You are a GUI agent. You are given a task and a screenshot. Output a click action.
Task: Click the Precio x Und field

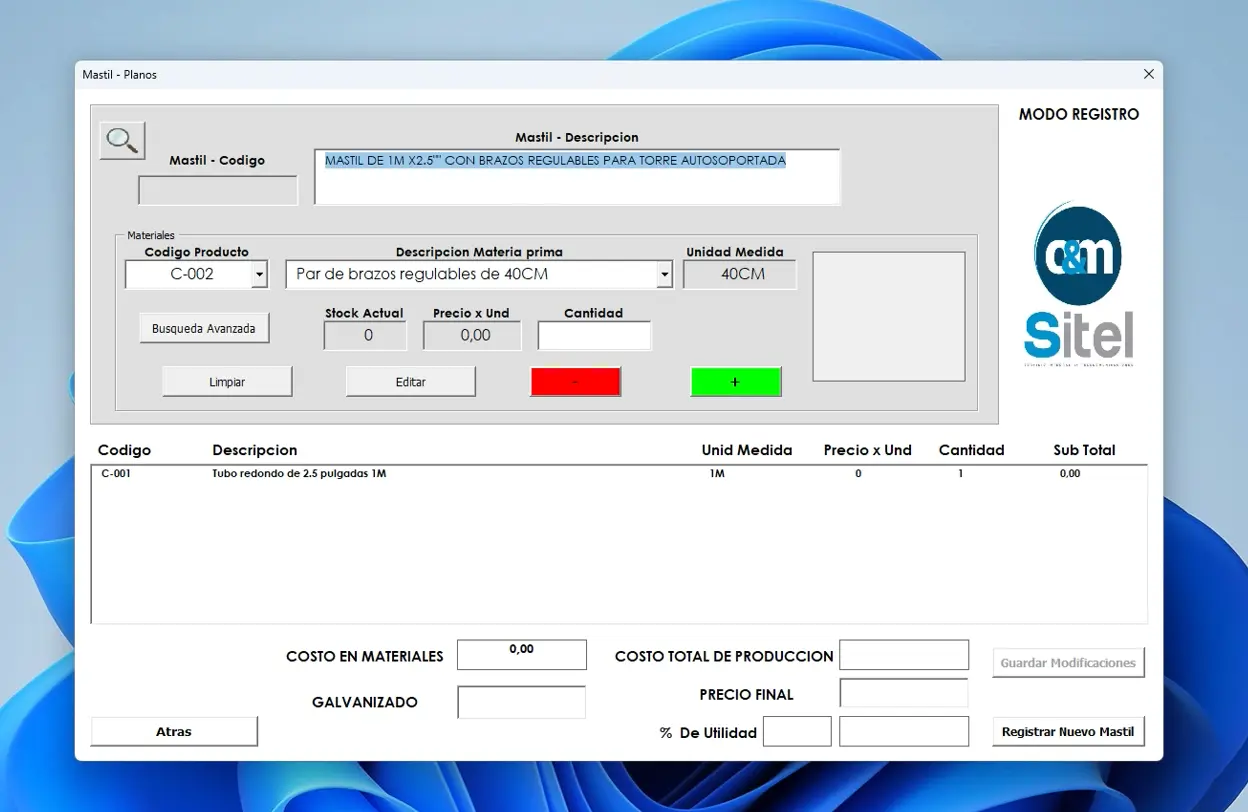[472, 336]
